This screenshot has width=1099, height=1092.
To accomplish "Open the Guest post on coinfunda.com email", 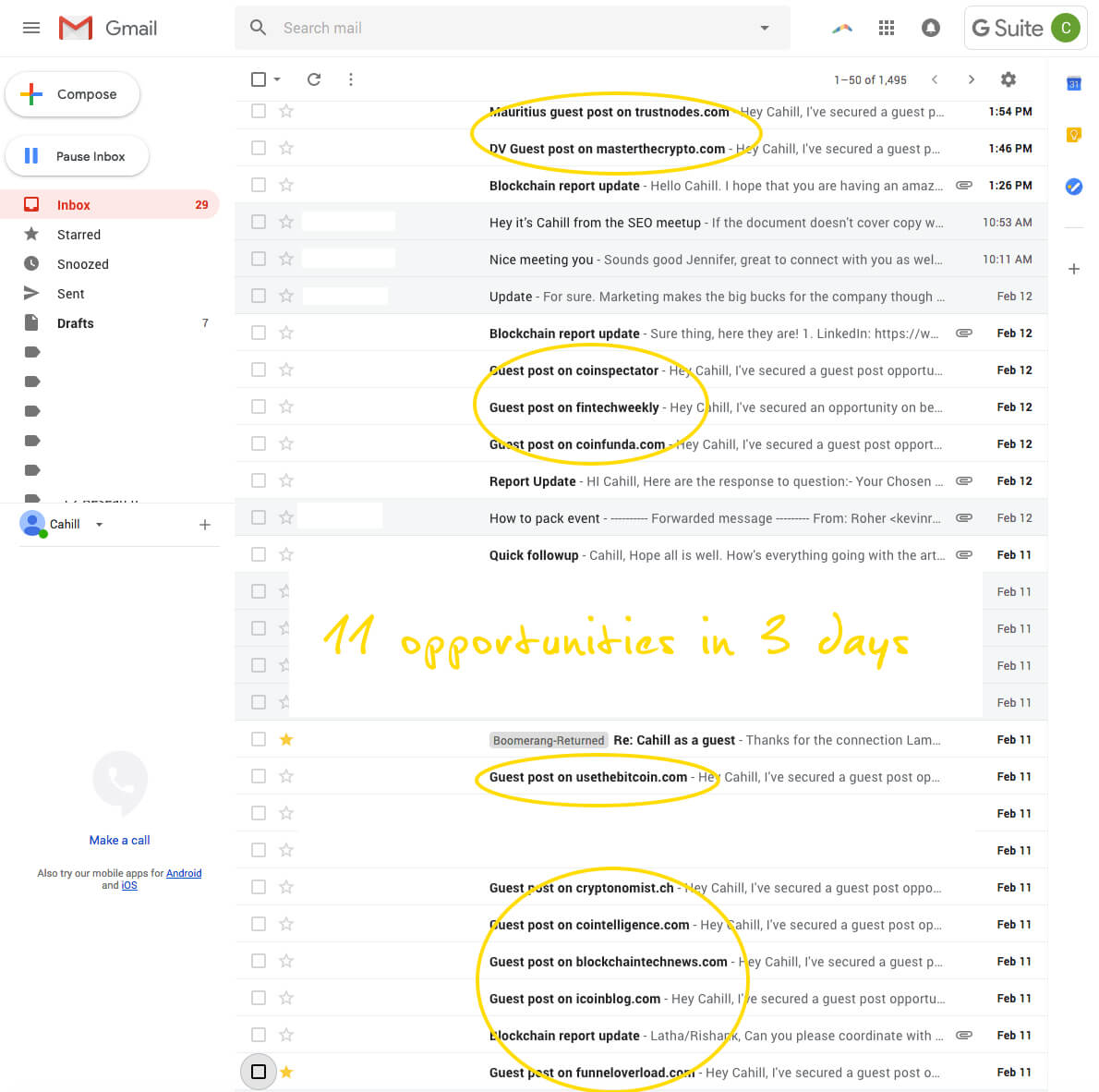I will point(641,444).
